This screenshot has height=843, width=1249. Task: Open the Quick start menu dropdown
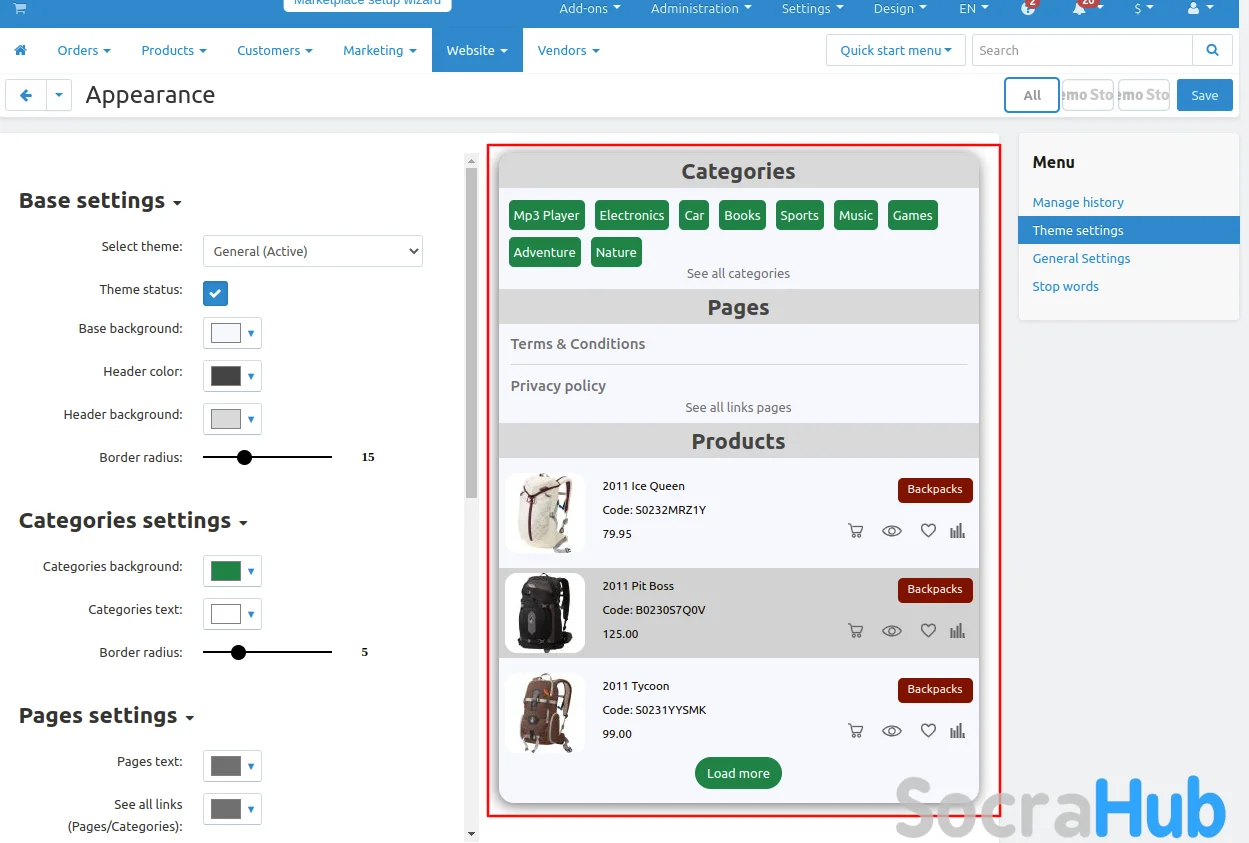pos(895,50)
